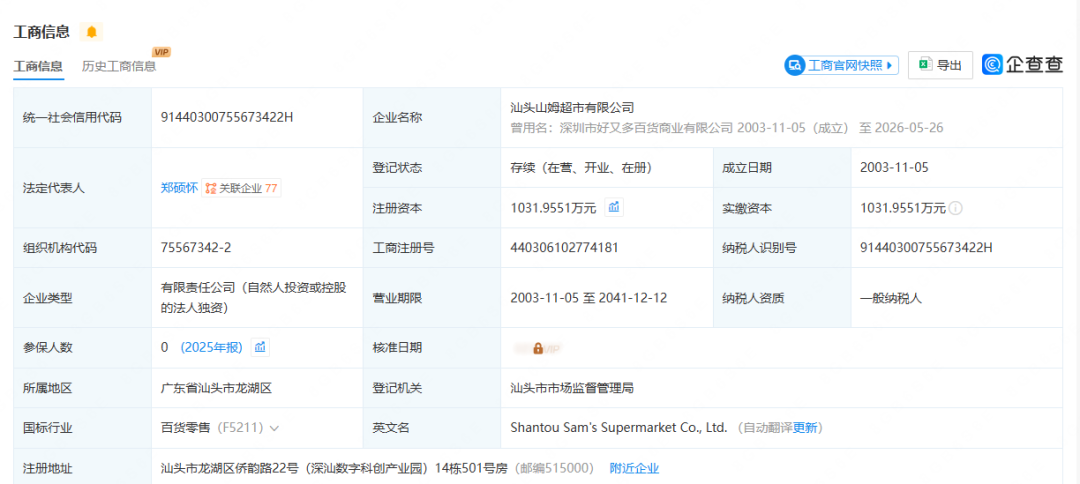This screenshot has width=1080, height=484.
Task: Click the VIP badge above 历史工商信息
Action: tap(161, 52)
